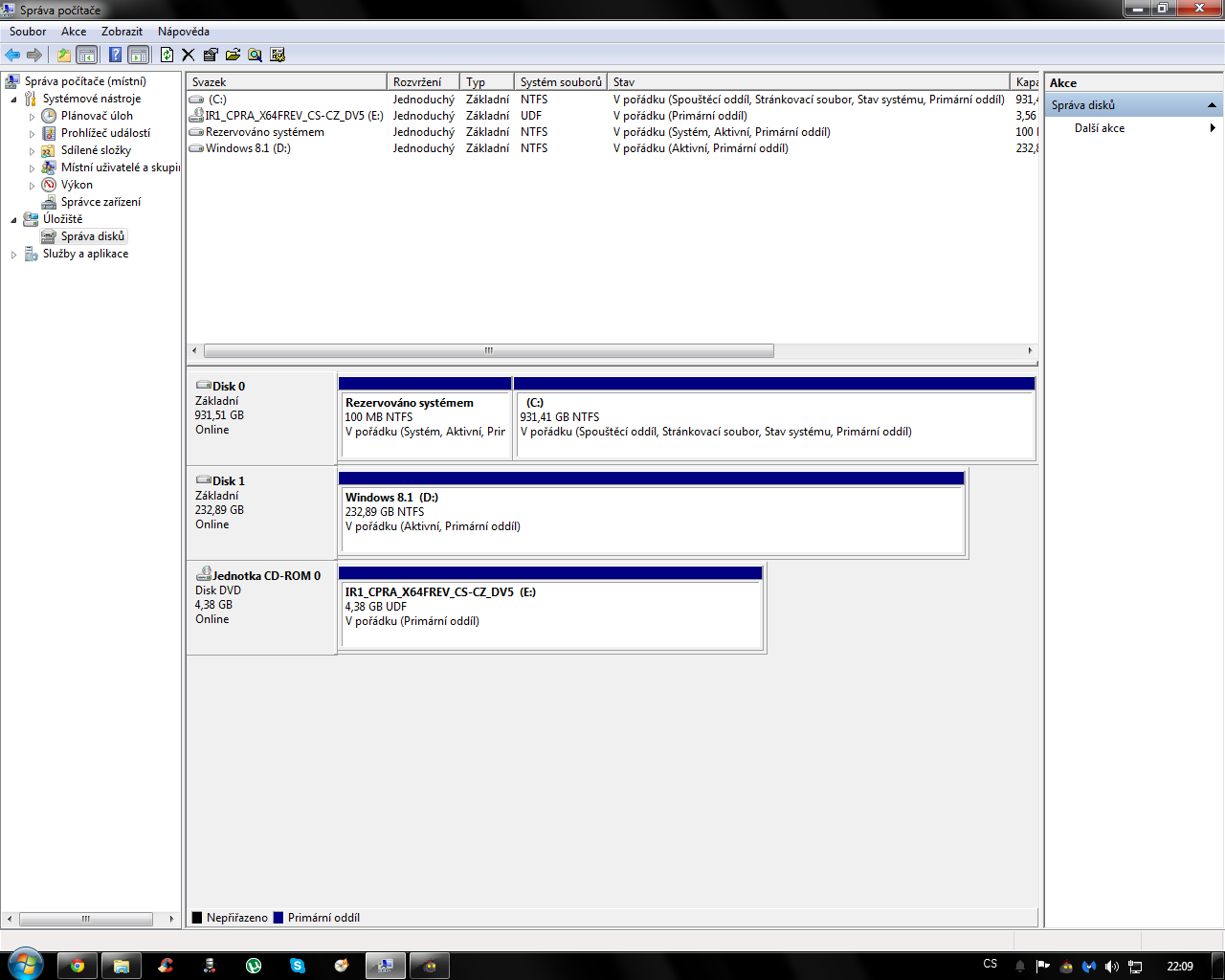Open Další akce submenu in Actions pane
Image resolution: width=1225 pixels, height=980 pixels.
1134,128
